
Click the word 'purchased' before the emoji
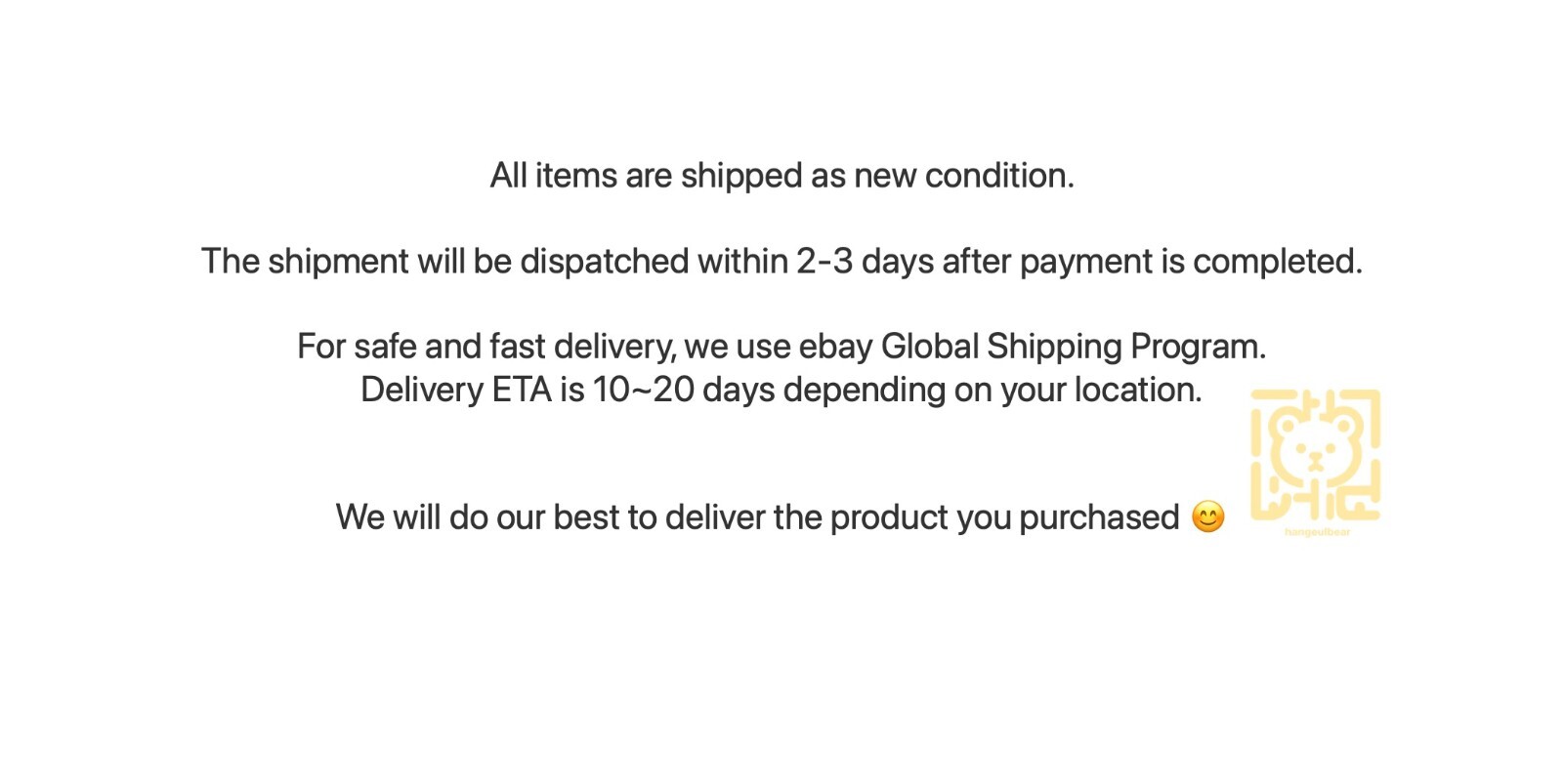tap(1099, 517)
